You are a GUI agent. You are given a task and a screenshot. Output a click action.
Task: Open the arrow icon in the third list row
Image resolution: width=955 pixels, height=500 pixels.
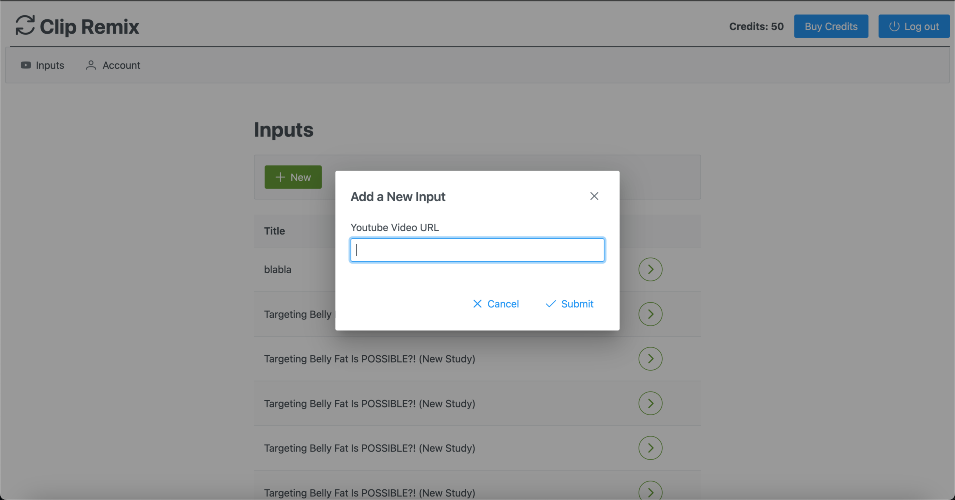[x=650, y=359]
